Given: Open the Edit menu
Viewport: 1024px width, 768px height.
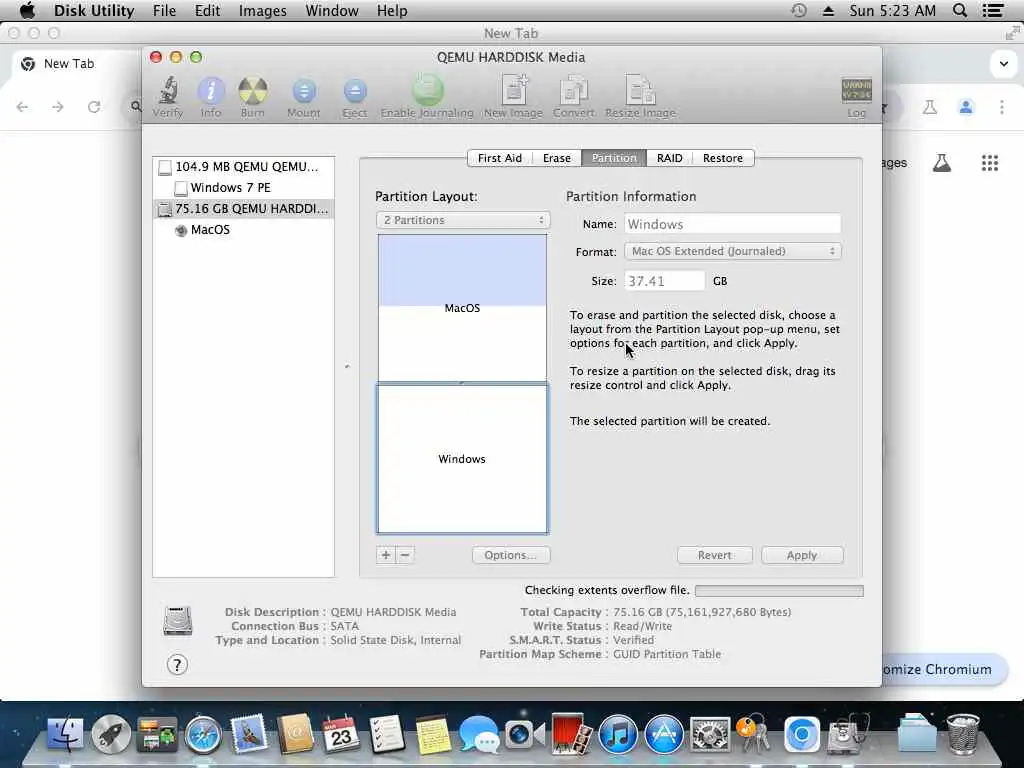Looking at the screenshot, I should pos(207,10).
